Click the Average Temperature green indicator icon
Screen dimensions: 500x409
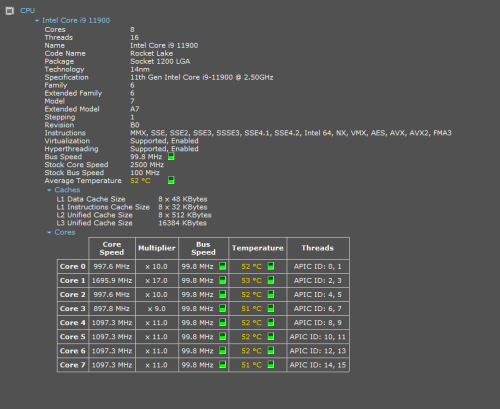coord(171,180)
